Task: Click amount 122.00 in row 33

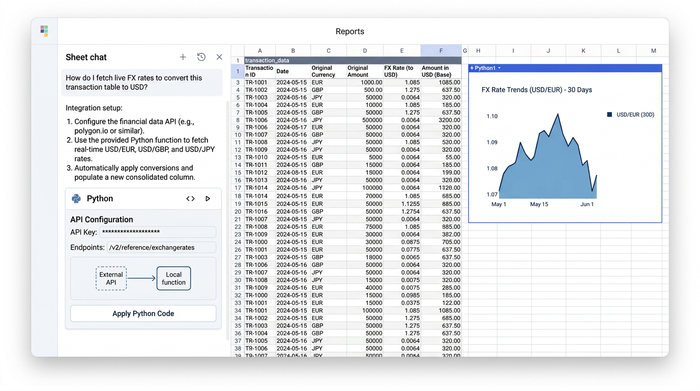Action: [441, 303]
